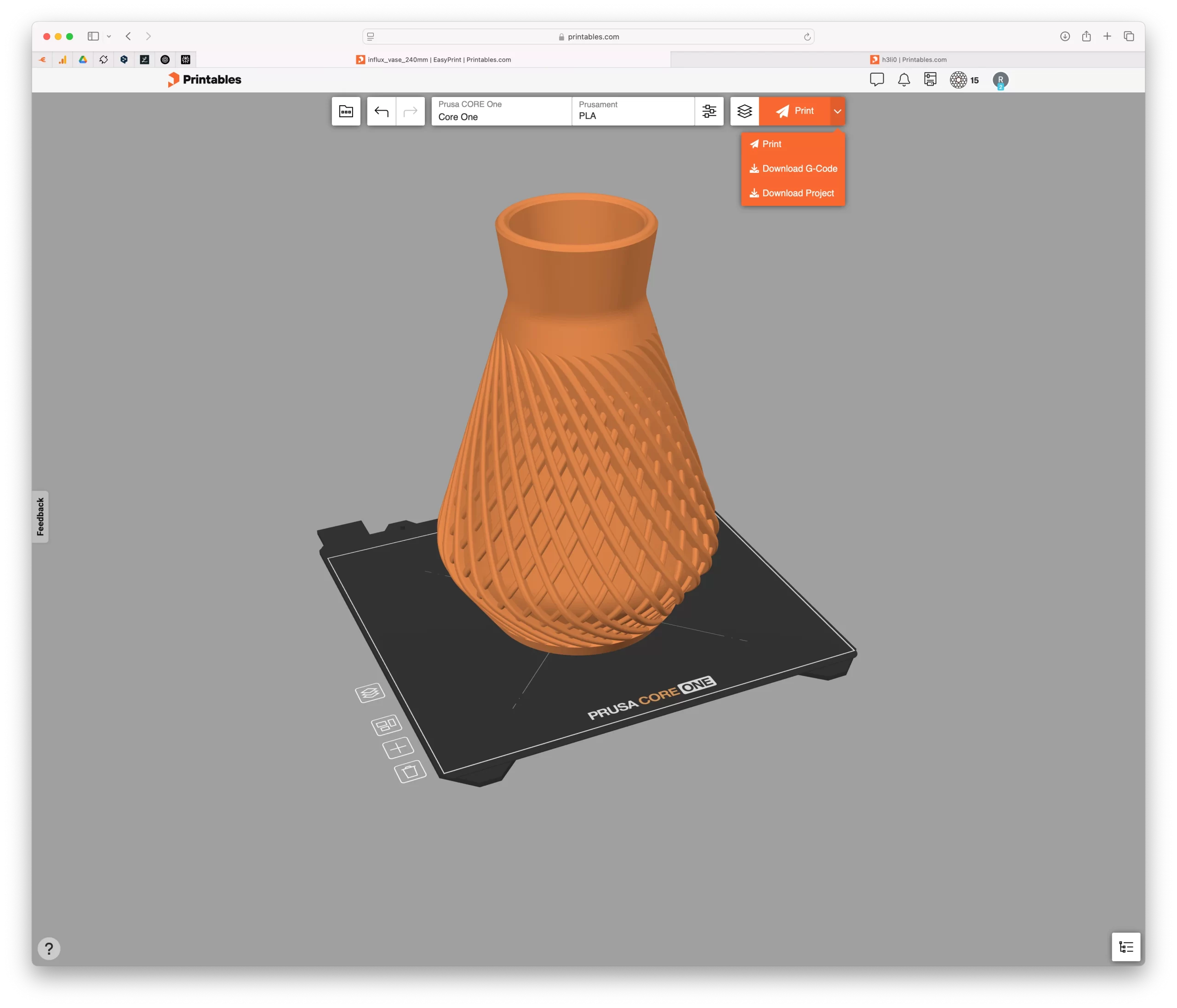Click the question mark help button
The image size is (1177, 1008).
49,948
